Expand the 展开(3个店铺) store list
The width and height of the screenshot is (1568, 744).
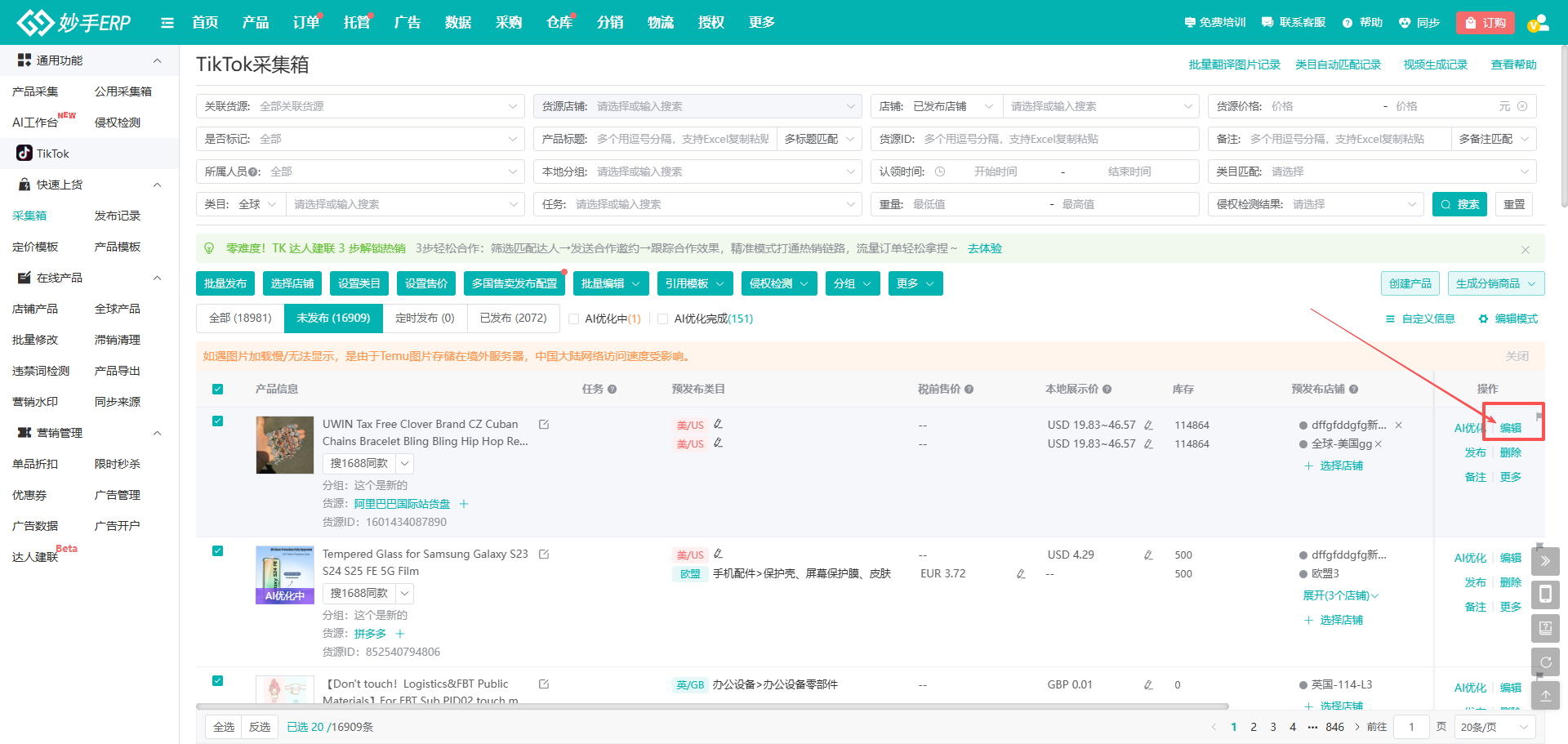pos(1340,596)
